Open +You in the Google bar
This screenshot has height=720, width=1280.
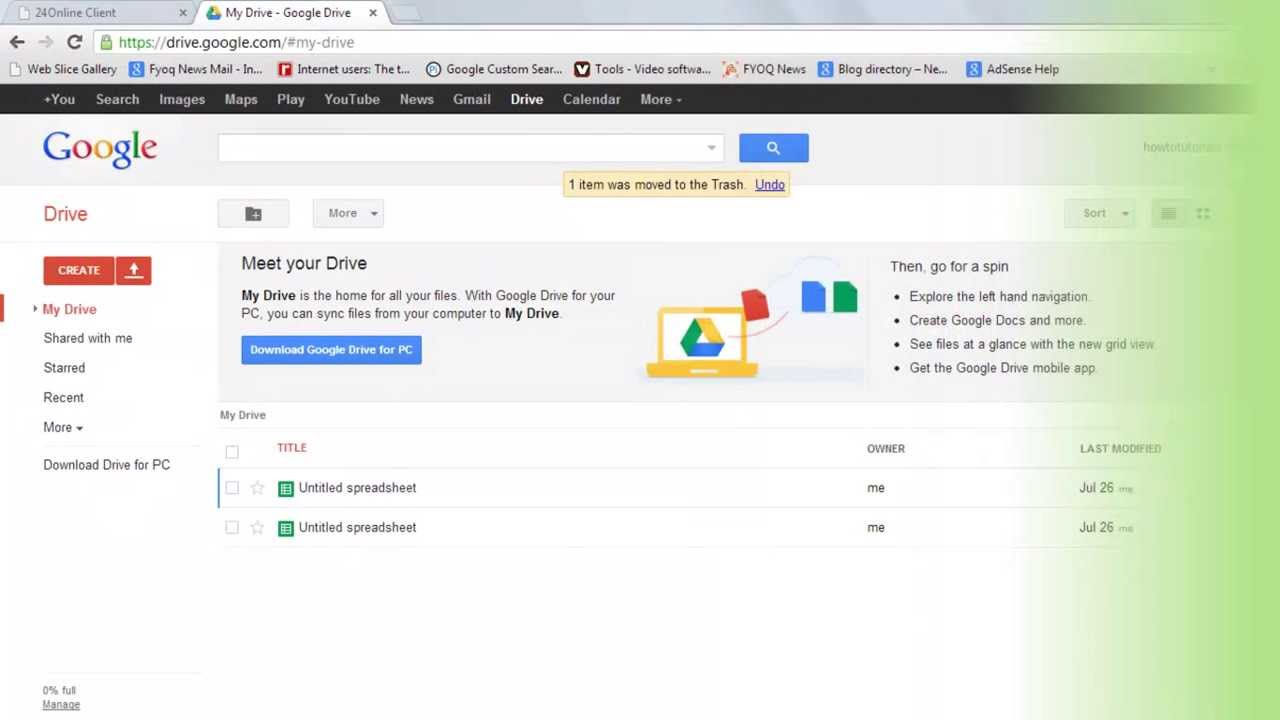point(59,99)
